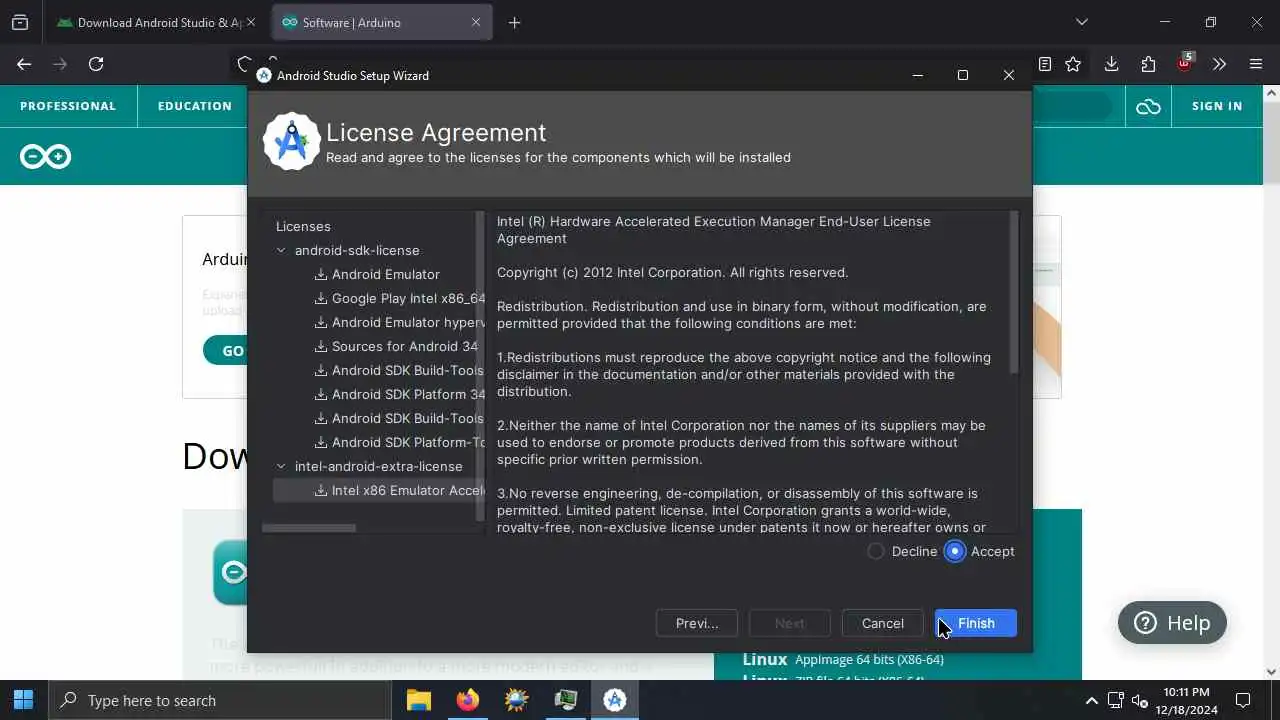This screenshot has width=1280, height=720.
Task: Open EDUCATION menu on Arduino site
Action: tap(195, 106)
